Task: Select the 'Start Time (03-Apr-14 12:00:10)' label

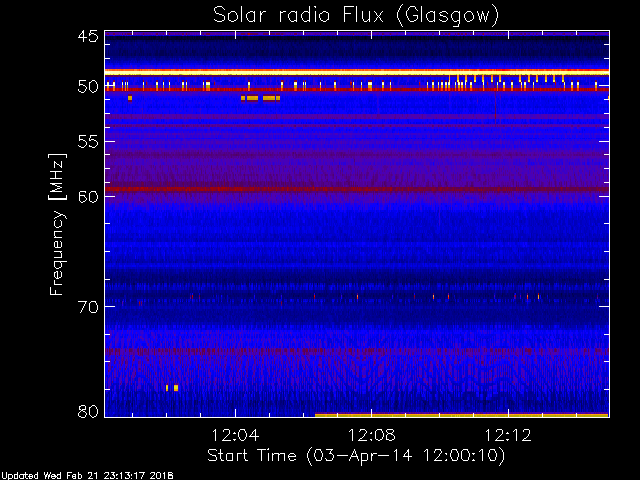Action: pyautogui.click(x=356, y=455)
